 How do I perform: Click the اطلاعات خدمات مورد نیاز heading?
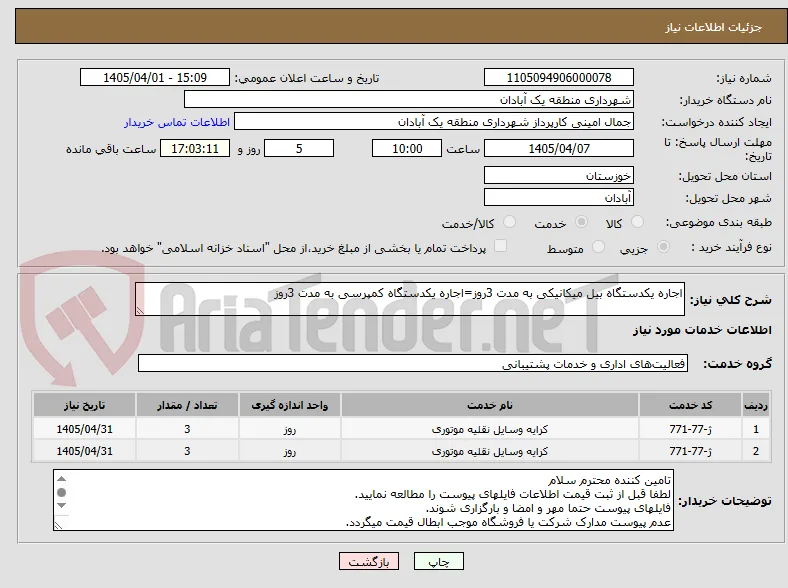702,330
